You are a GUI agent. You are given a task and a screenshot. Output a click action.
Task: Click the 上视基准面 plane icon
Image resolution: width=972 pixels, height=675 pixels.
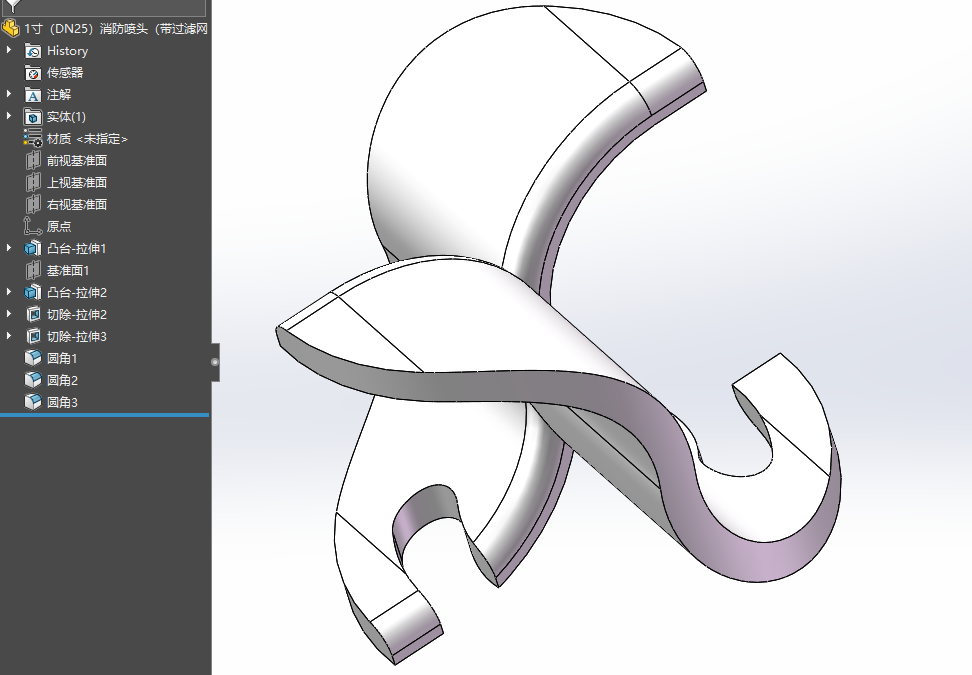click(33, 182)
